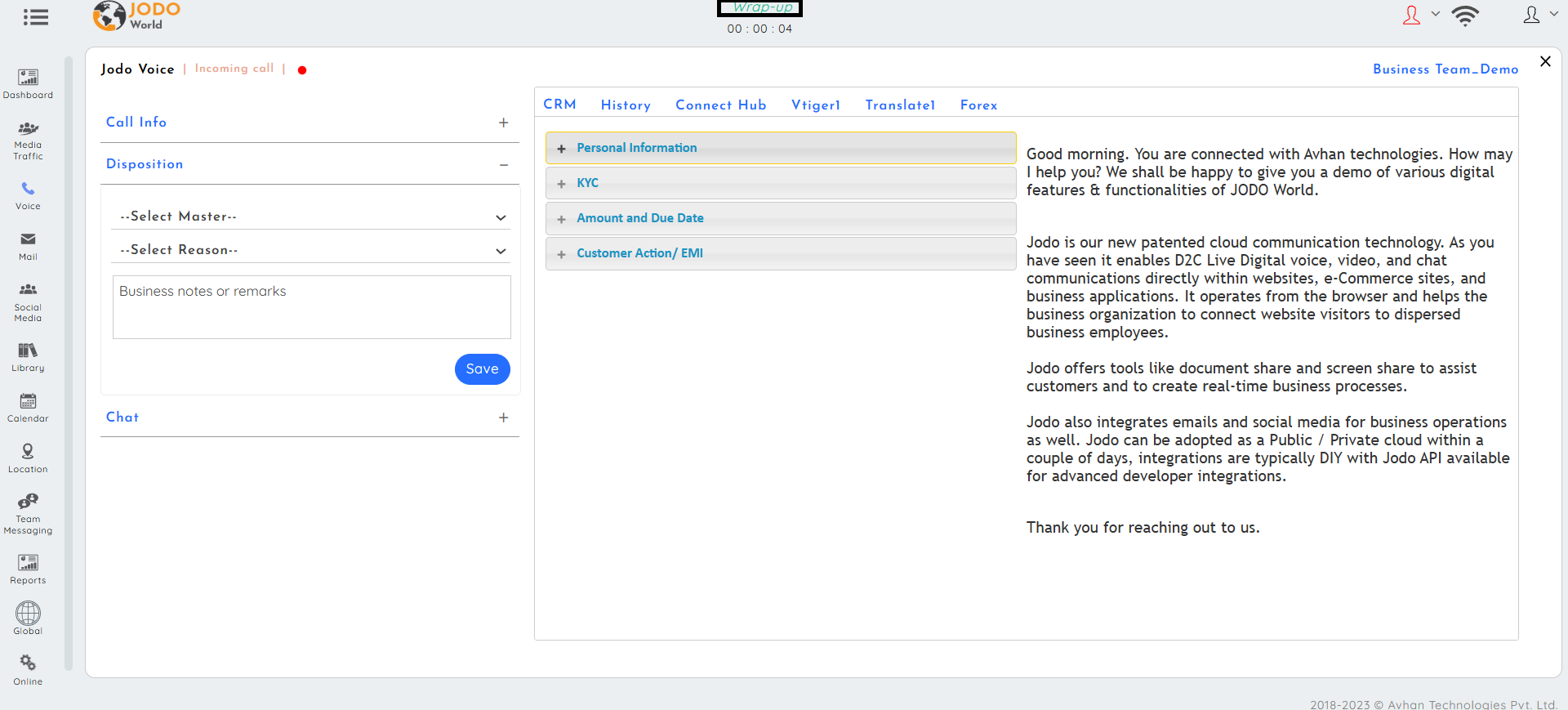Expand the Personal Information accordion

point(781,148)
